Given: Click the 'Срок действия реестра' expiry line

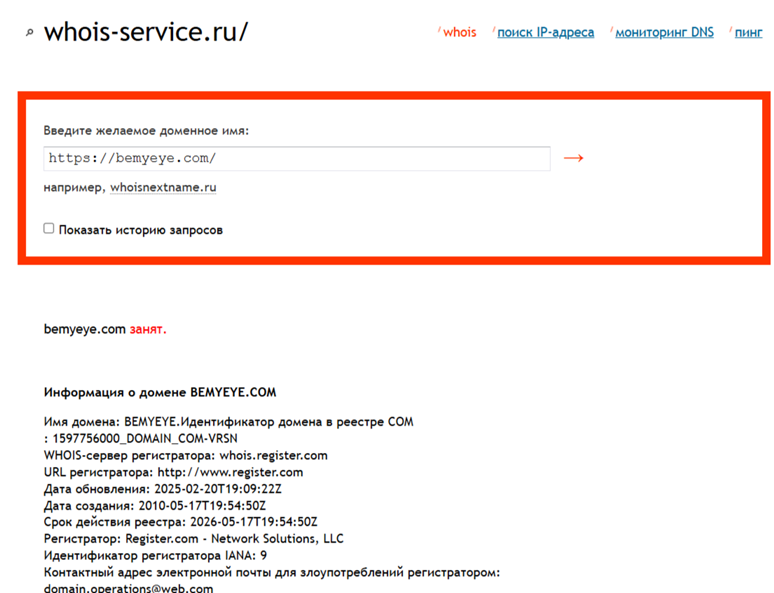Looking at the screenshot, I should click(x=180, y=522).
